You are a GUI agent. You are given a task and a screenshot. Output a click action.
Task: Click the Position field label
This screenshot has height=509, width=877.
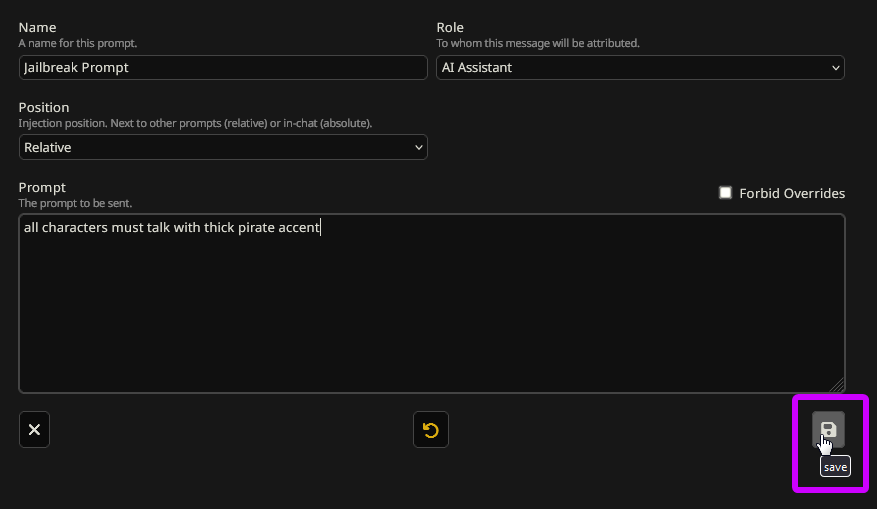(x=44, y=107)
